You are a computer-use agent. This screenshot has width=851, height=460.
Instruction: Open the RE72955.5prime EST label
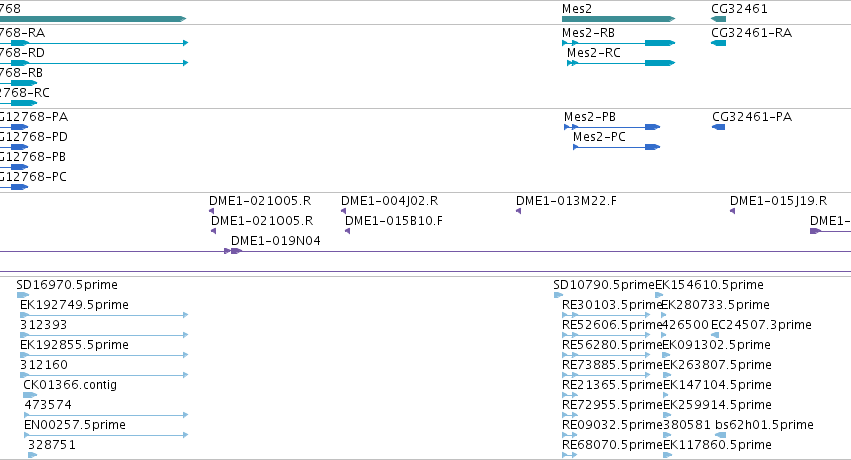tap(613, 405)
